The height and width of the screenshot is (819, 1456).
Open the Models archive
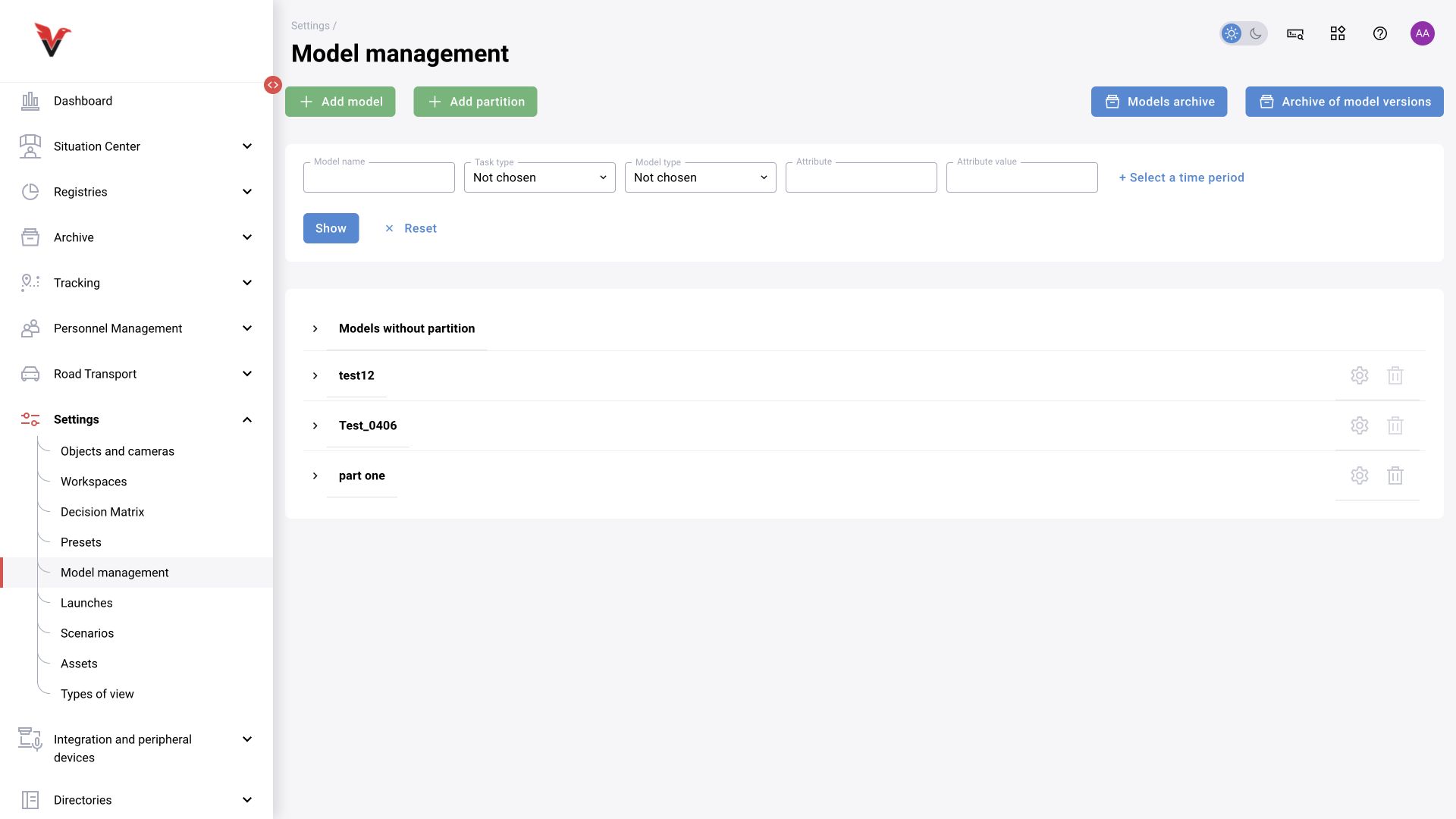(x=1159, y=102)
